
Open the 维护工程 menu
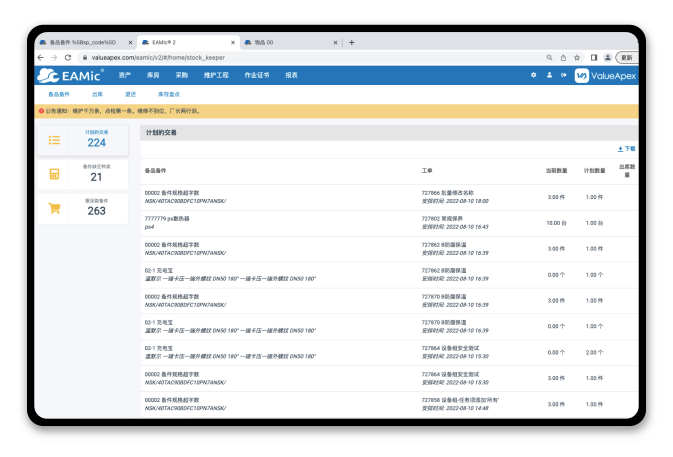click(216, 75)
